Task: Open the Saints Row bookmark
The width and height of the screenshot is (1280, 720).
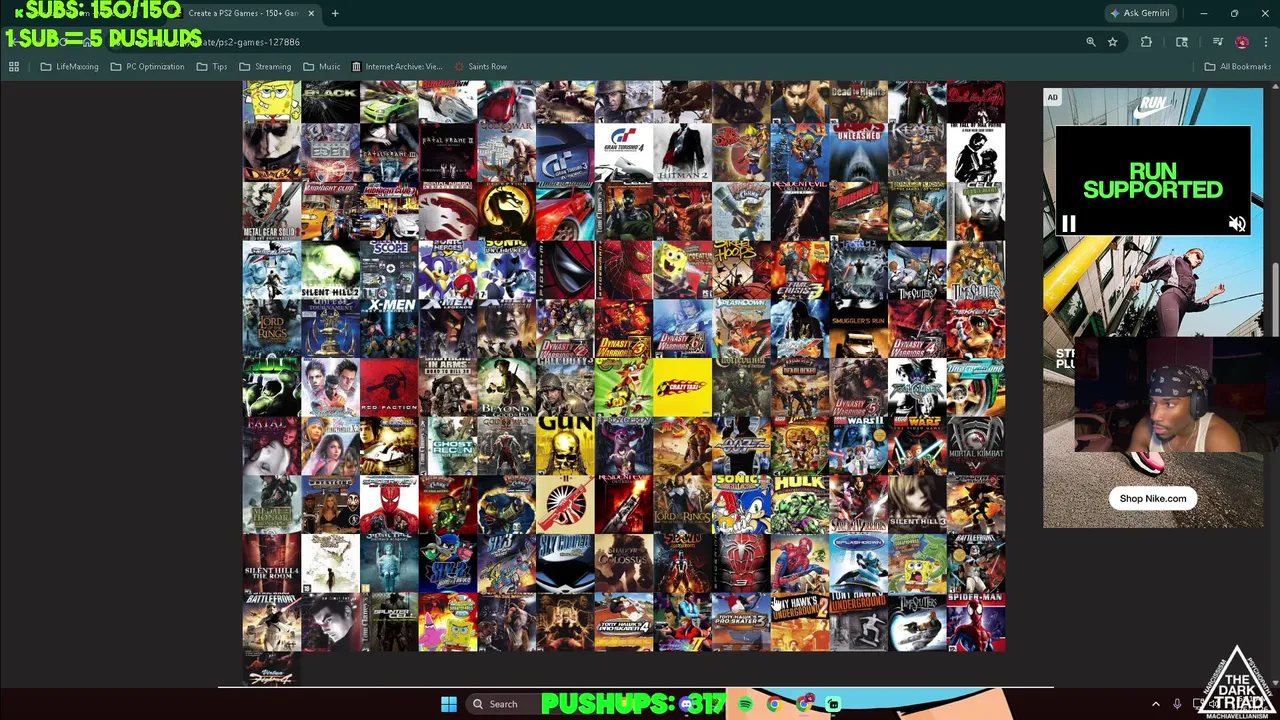Action: click(x=481, y=67)
